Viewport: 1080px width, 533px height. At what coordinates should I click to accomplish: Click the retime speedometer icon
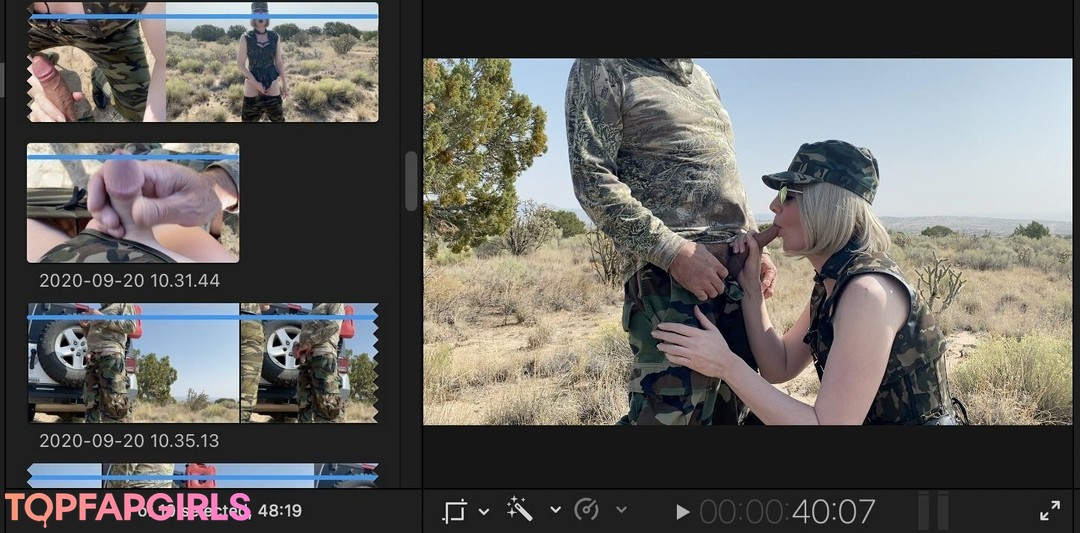(587, 510)
